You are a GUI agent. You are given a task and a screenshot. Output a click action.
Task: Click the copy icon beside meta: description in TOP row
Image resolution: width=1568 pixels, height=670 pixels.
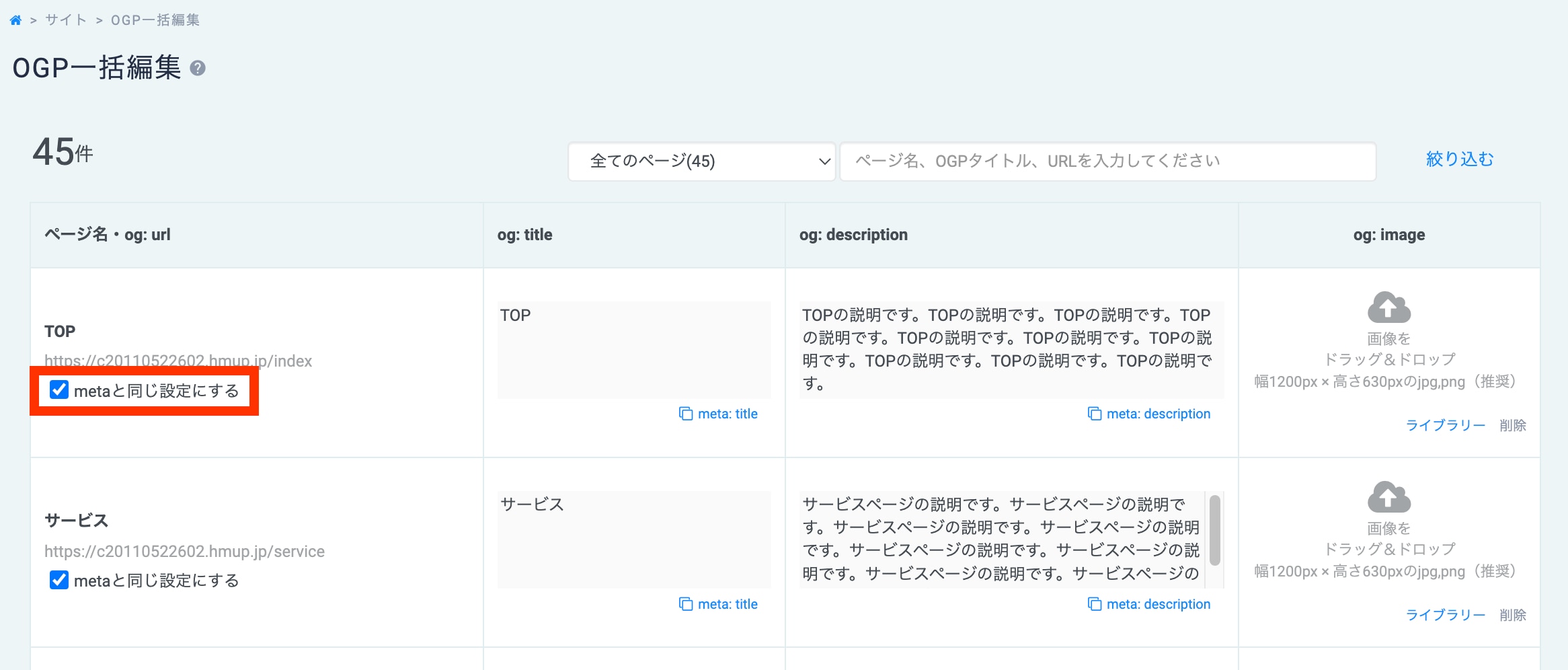pyautogui.click(x=1095, y=414)
